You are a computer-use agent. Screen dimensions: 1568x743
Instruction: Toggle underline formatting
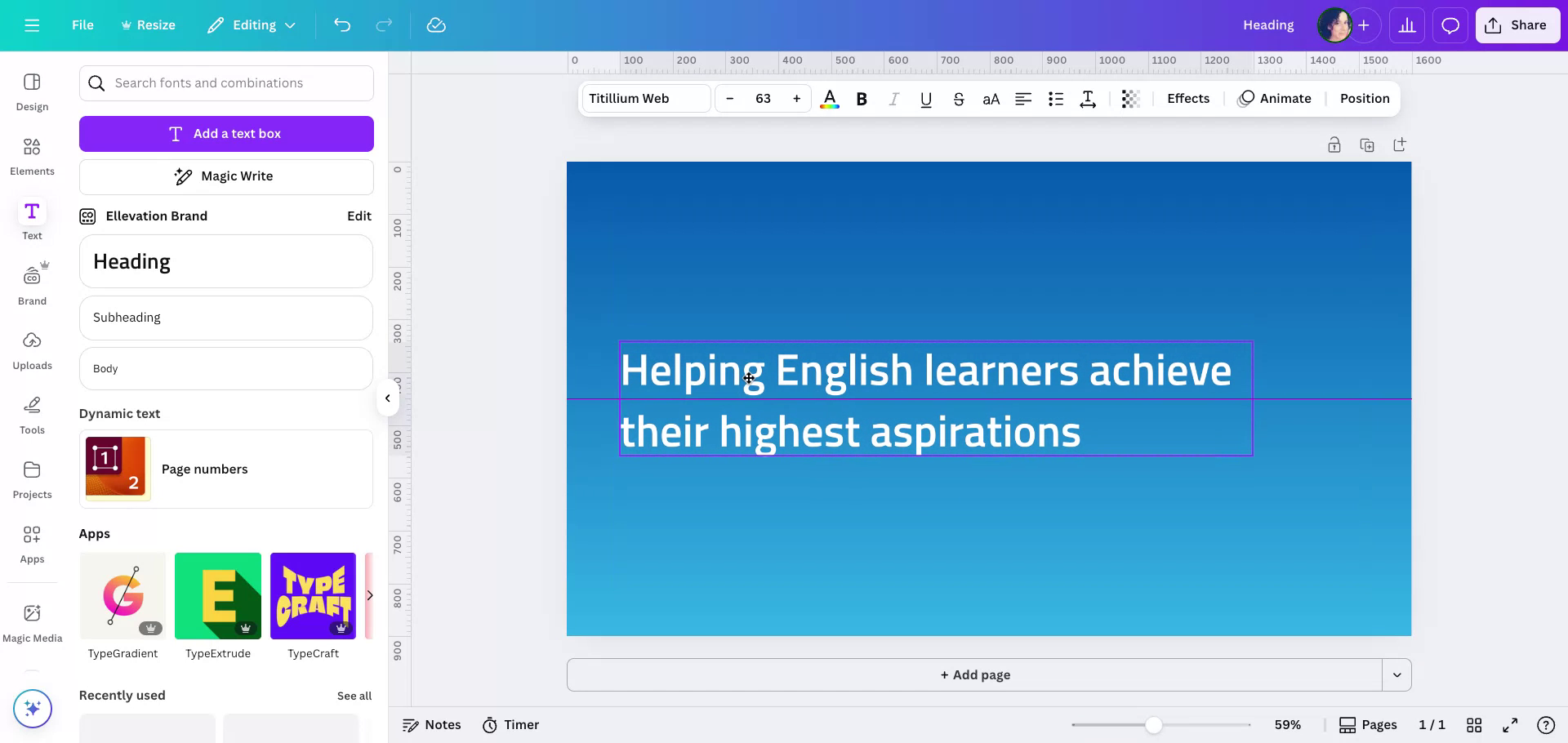click(925, 99)
